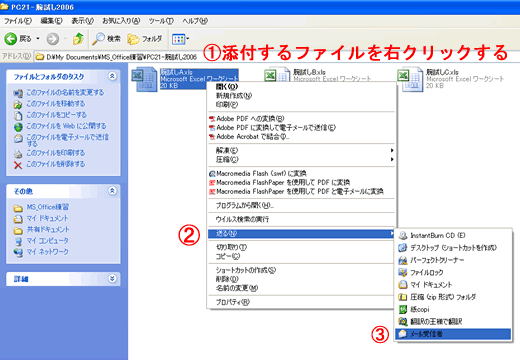Click このファイルを電子メールで送信する link
The height and width of the screenshot is (360, 520).
point(67,140)
